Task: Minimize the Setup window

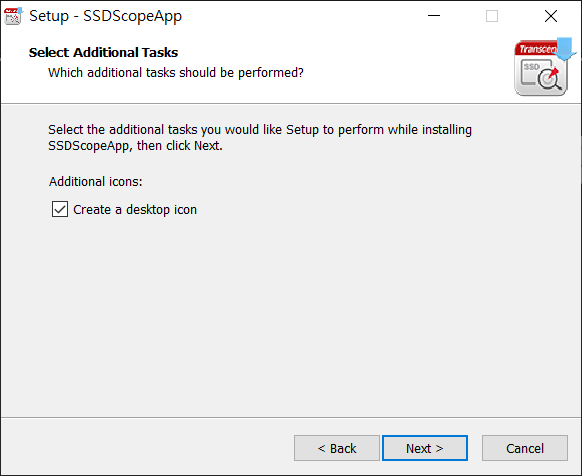Action: click(x=434, y=16)
